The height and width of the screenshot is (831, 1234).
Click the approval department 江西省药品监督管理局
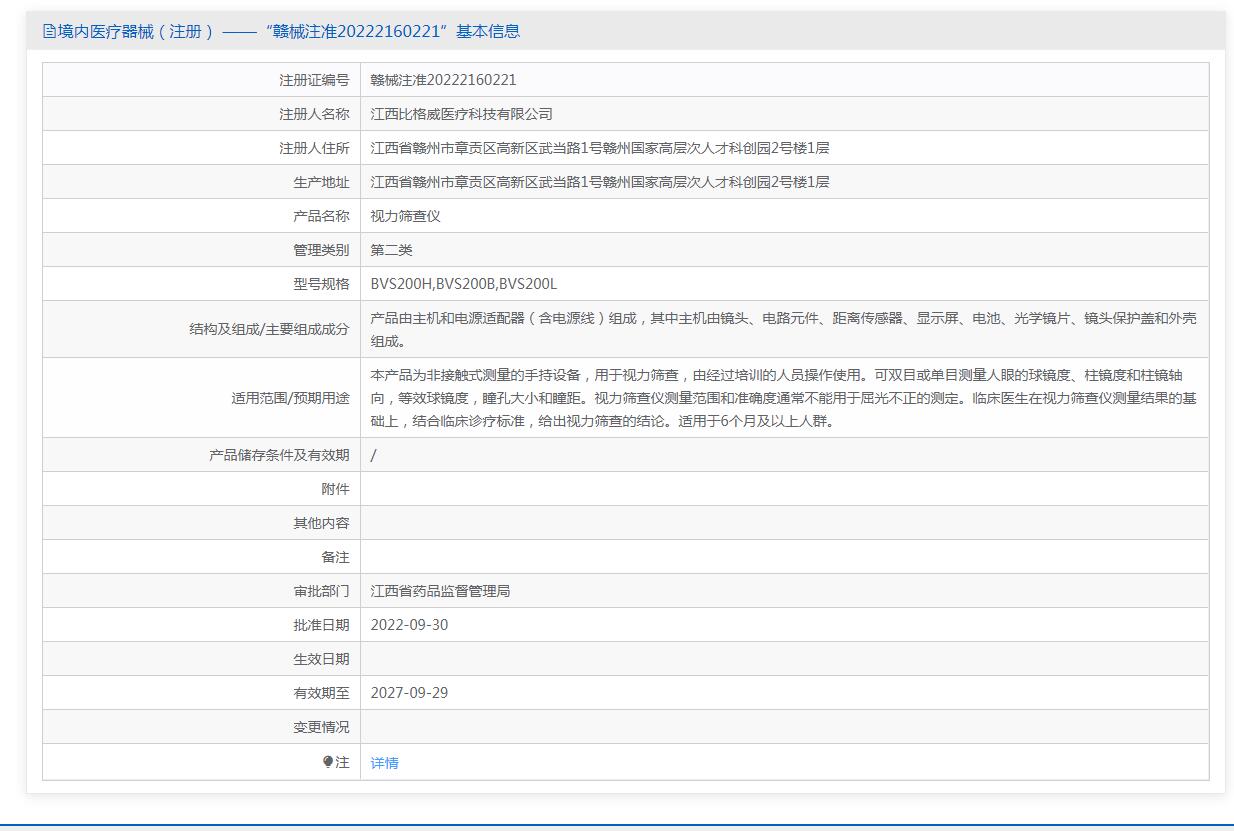[440, 591]
